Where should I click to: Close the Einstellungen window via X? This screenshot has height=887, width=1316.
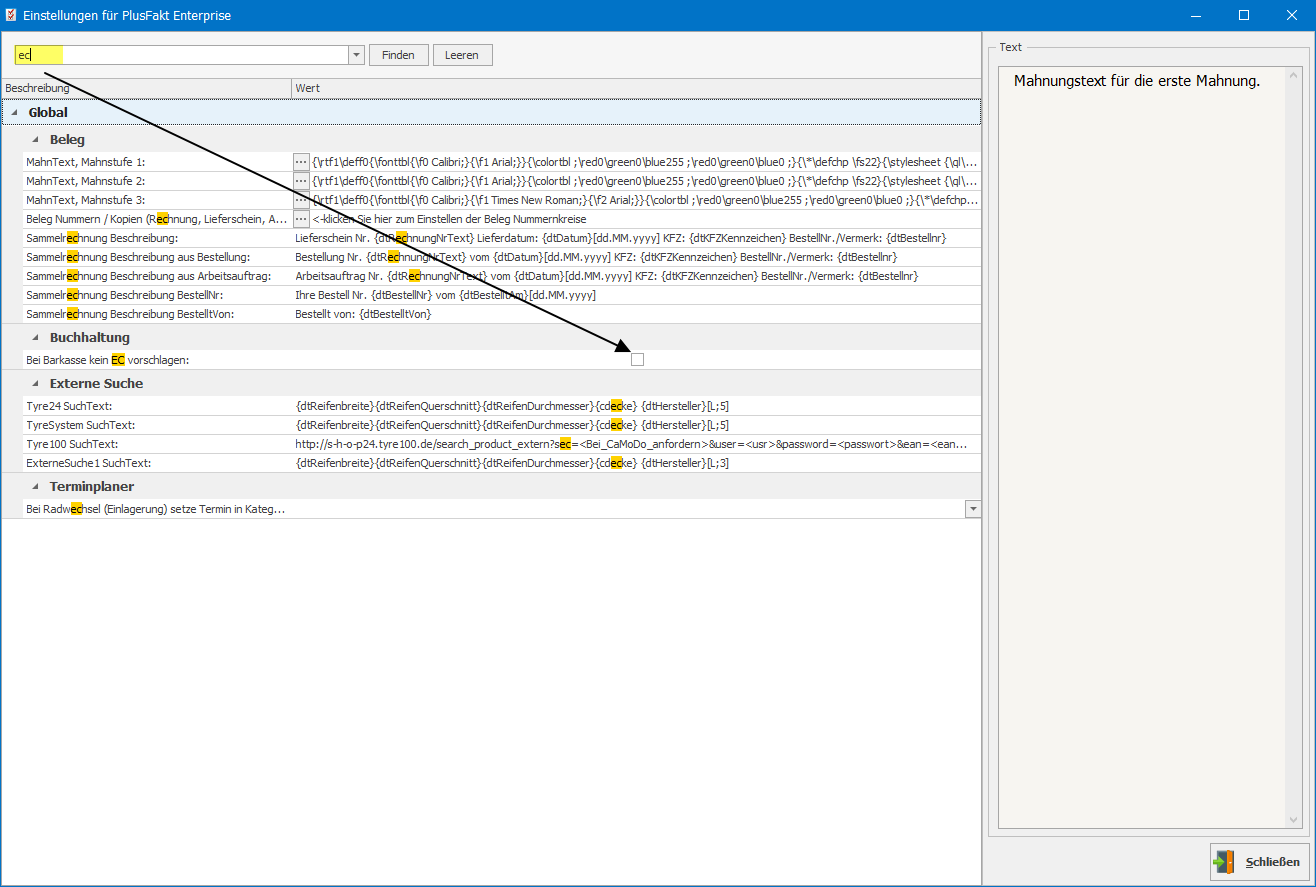[x=1290, y=15]
